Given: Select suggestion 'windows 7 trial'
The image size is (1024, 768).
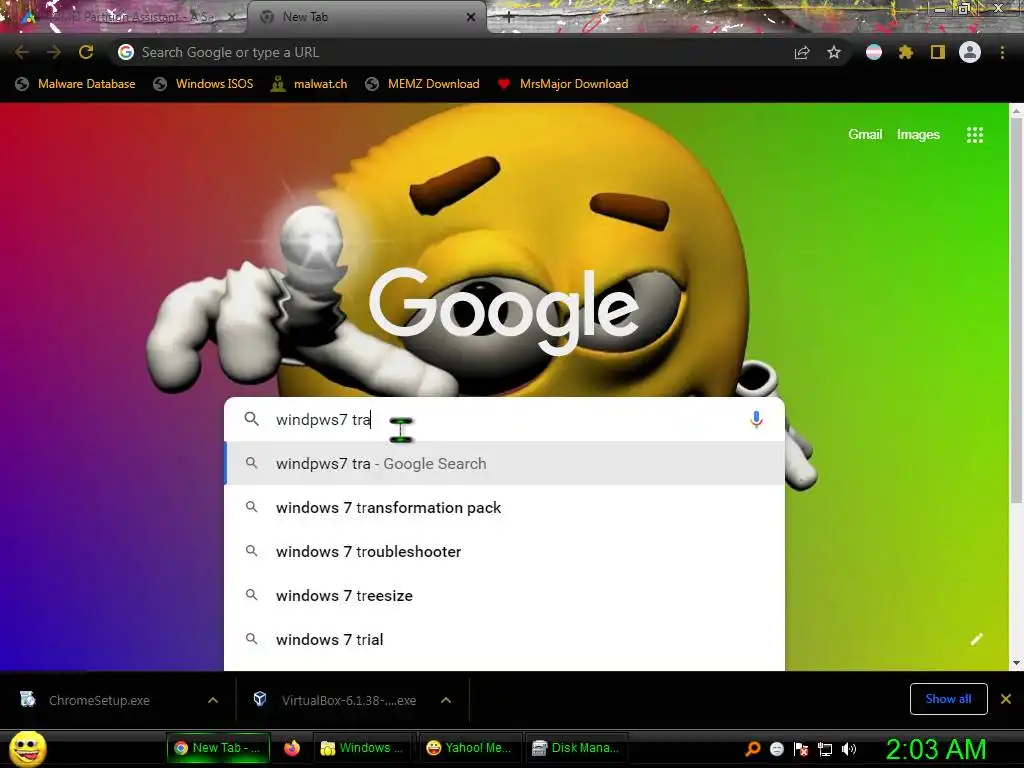Looking at the screenshot, I should [x=504, y=639].
